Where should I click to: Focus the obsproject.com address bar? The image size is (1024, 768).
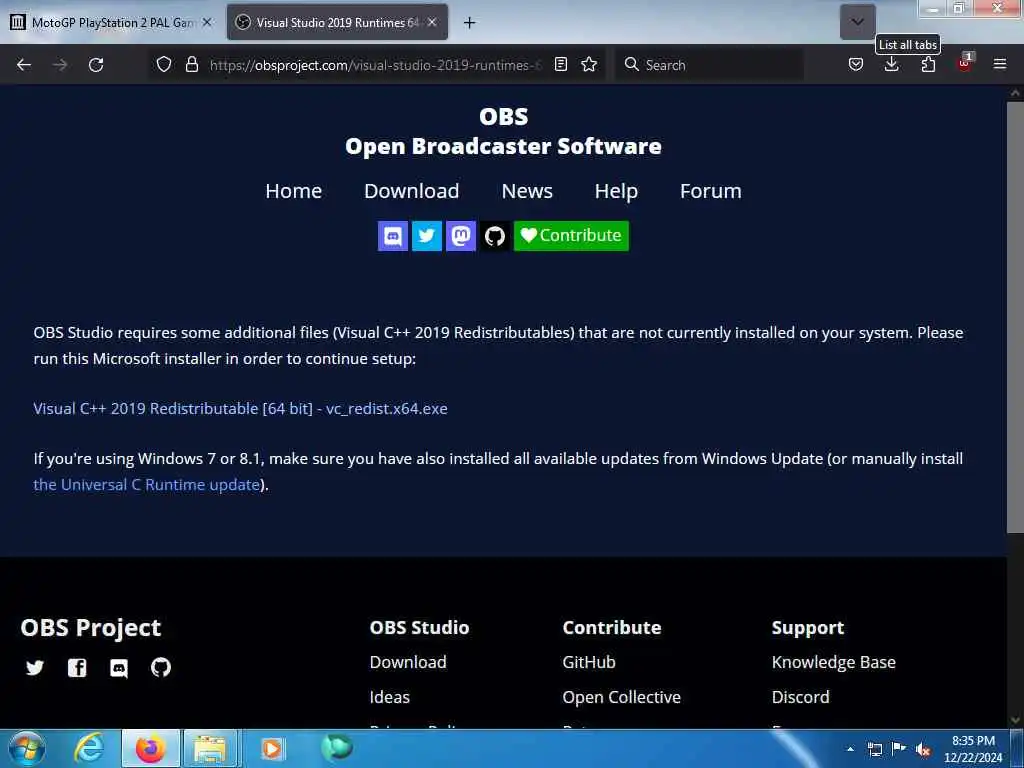[375, 65]
